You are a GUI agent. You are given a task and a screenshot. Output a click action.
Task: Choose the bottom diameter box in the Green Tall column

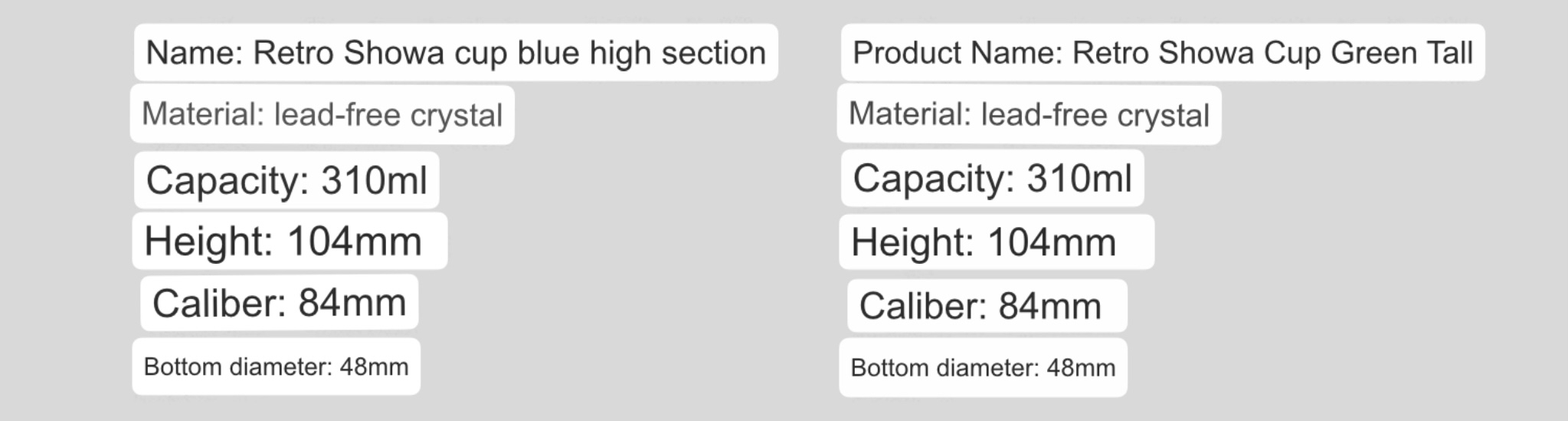[983, 367]
